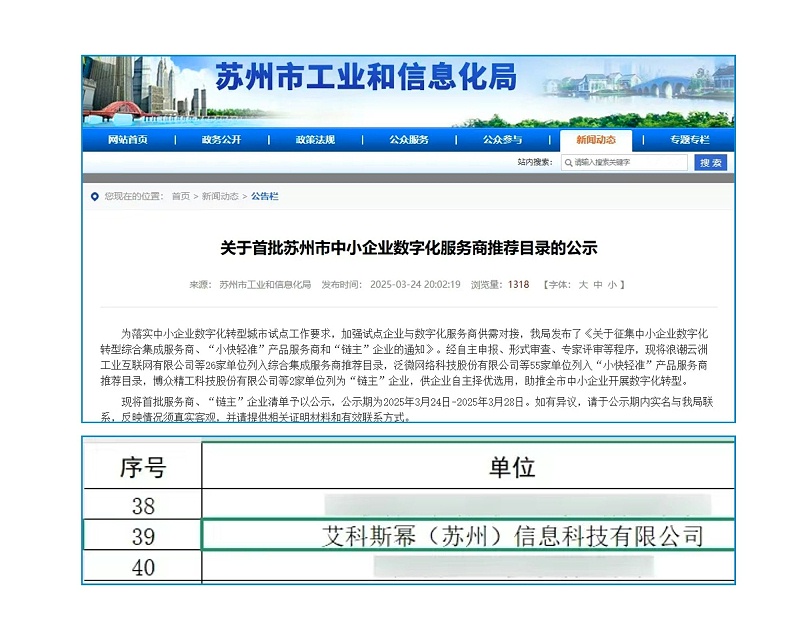Click the site title 苏州市工业和信息化局
Image resolution: width=800 pixels, height=640 pixels.
(x=366, y=77)
